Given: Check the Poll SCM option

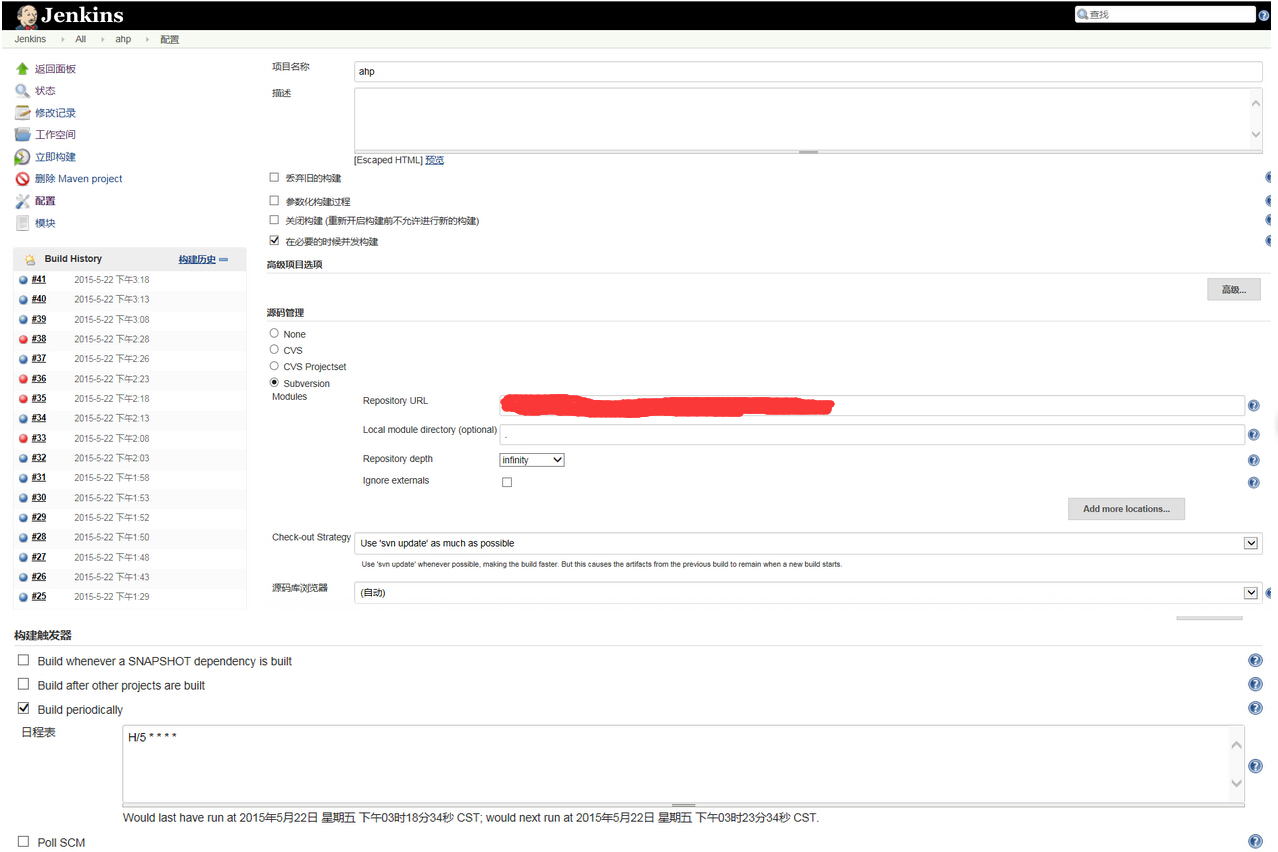Looking at the screenshot, I should pos(23,841).
